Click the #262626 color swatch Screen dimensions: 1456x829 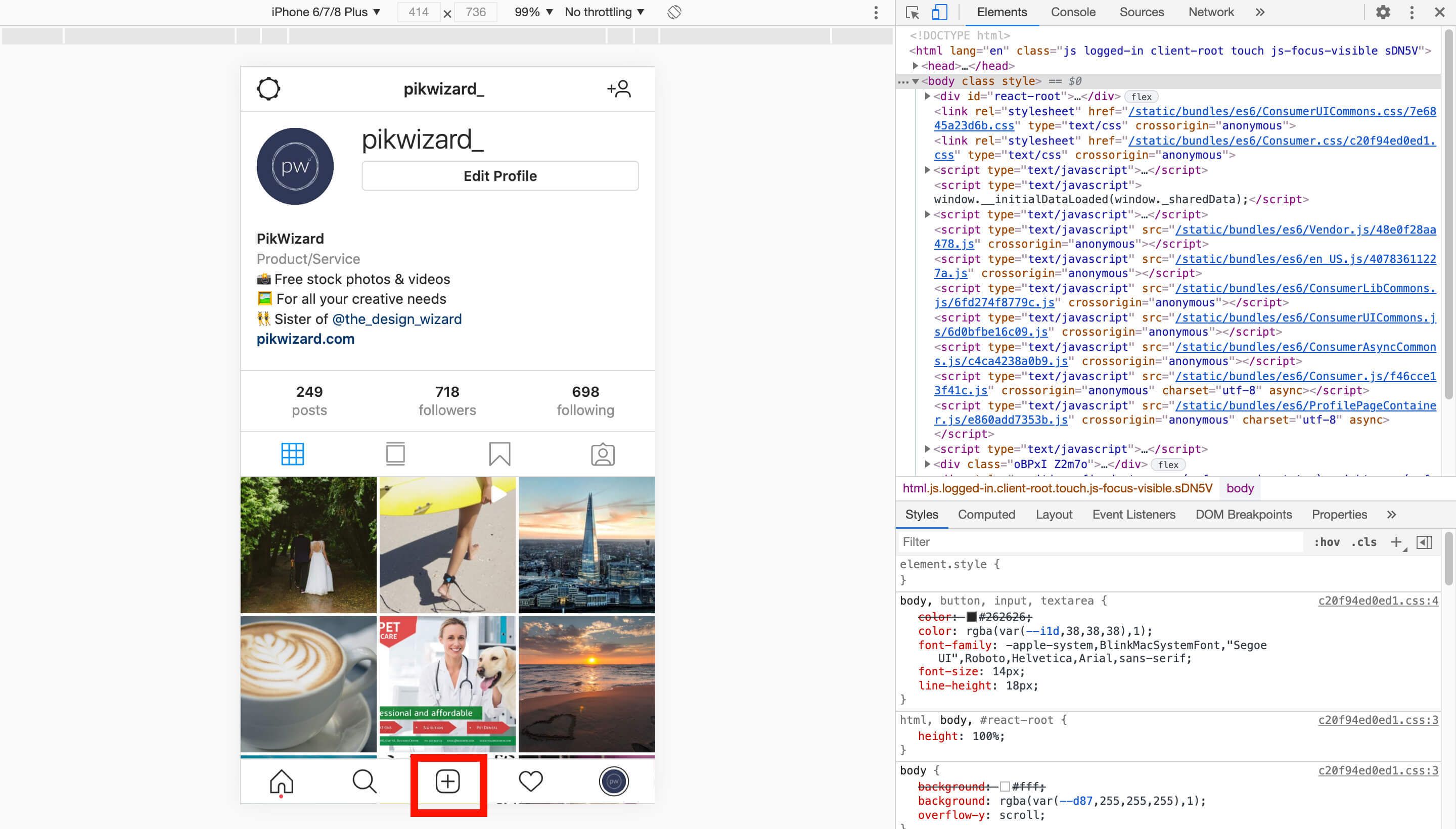972,617
